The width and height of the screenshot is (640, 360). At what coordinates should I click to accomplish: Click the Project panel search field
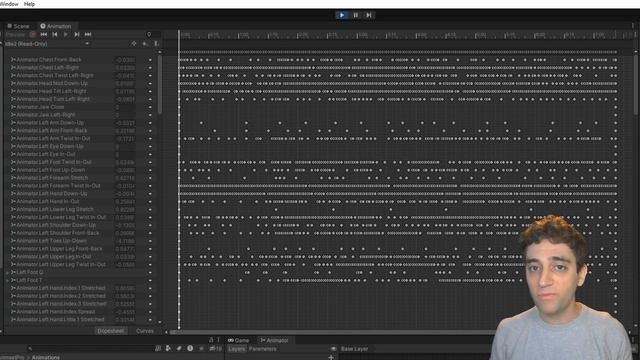pos(90,349)
